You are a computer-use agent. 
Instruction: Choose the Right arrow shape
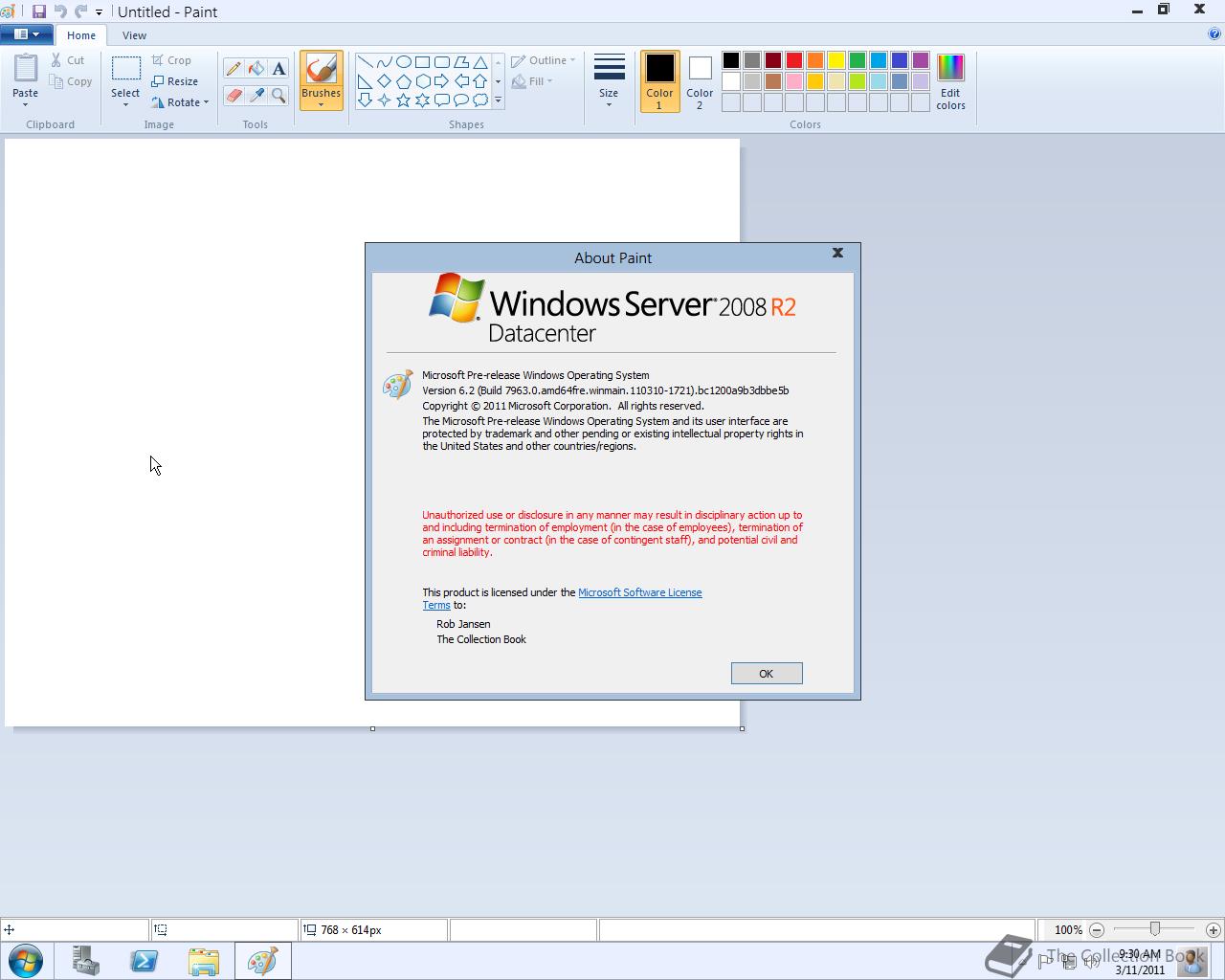tap(441, 81)
